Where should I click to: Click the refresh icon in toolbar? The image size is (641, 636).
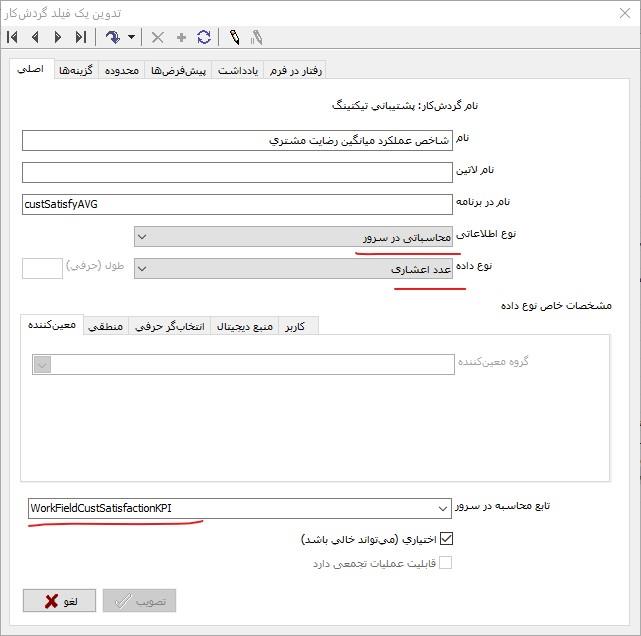pos(204,38)
